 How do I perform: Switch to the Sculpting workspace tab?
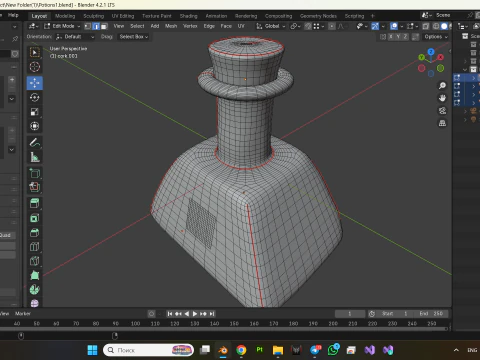[93, 16]
